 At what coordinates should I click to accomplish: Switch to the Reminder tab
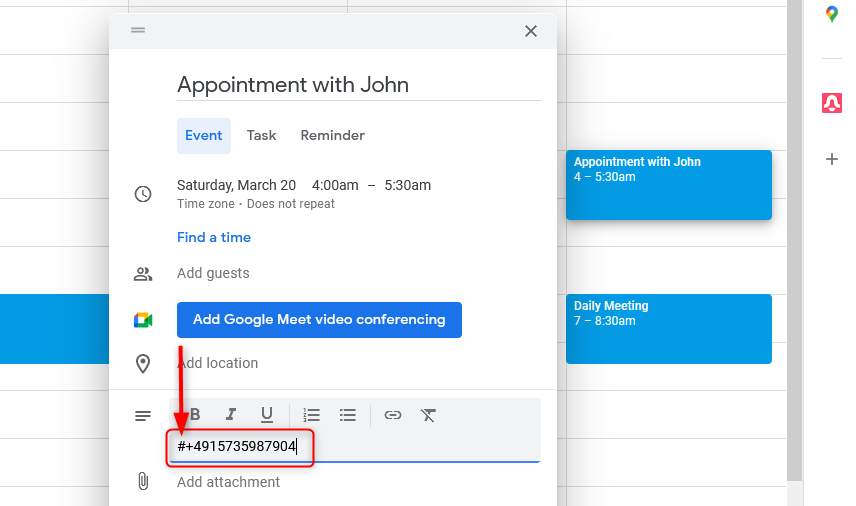(x=332, y=135)
